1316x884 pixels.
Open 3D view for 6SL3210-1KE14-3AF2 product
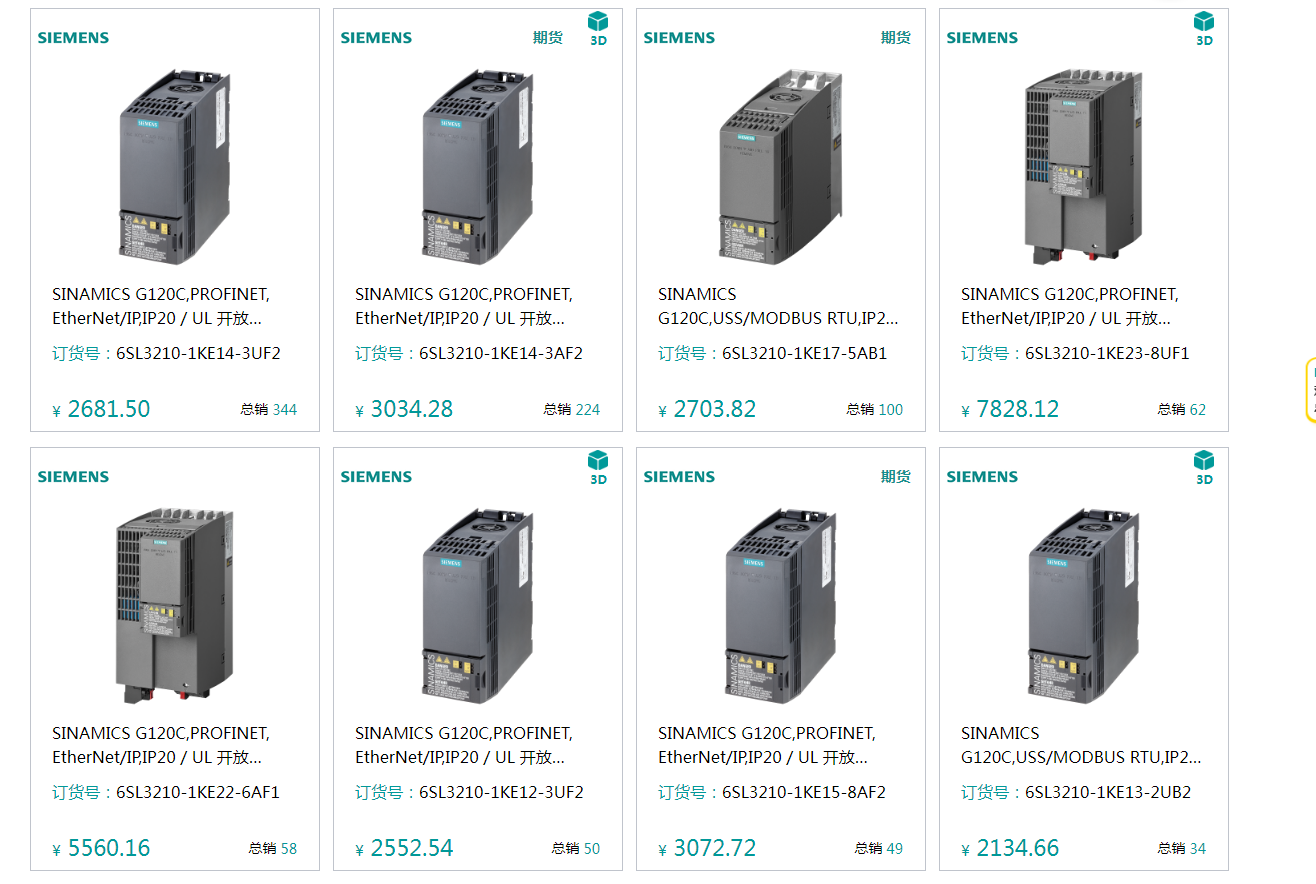(x=598, y=28)
